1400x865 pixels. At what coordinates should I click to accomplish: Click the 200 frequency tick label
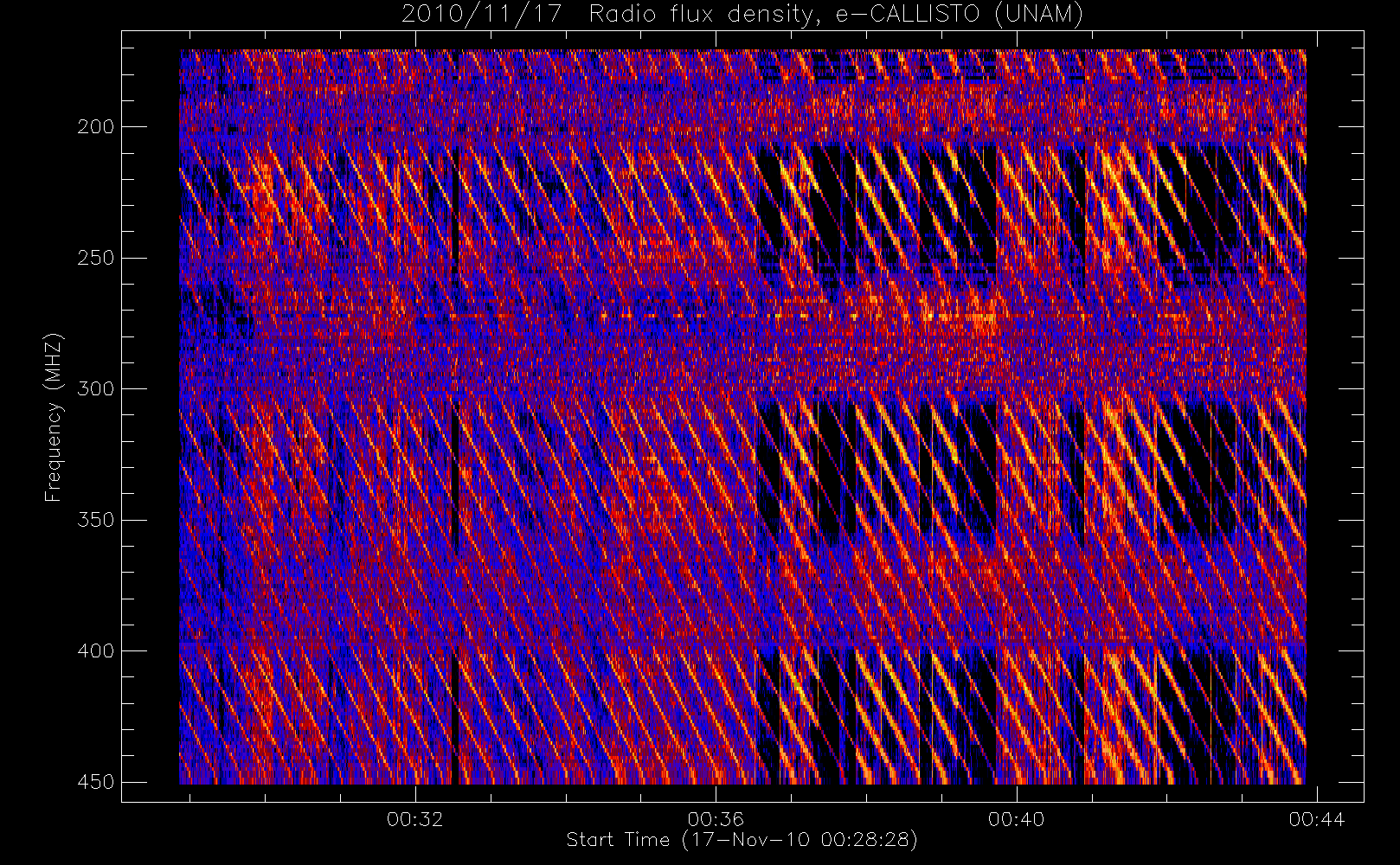point(95,127)
